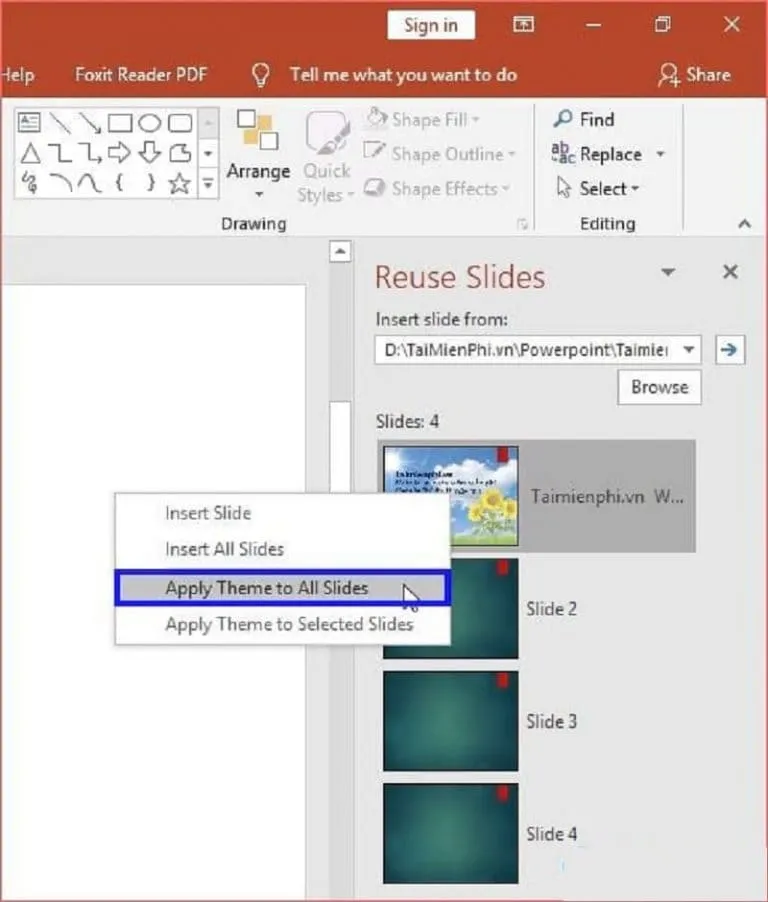Viewport: 768px width, 902px height.
Task: Select the Taimienphi.vn sunflower slide thumbnail
Action: 451,496
